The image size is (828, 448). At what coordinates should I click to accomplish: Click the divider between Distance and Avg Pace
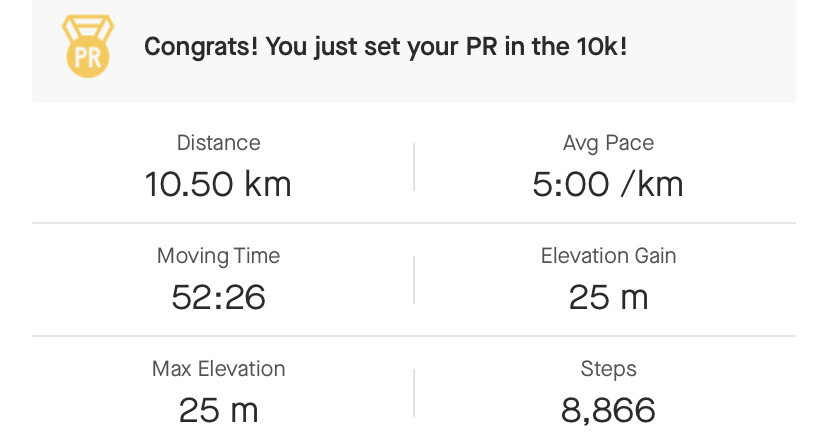(414, 166)
